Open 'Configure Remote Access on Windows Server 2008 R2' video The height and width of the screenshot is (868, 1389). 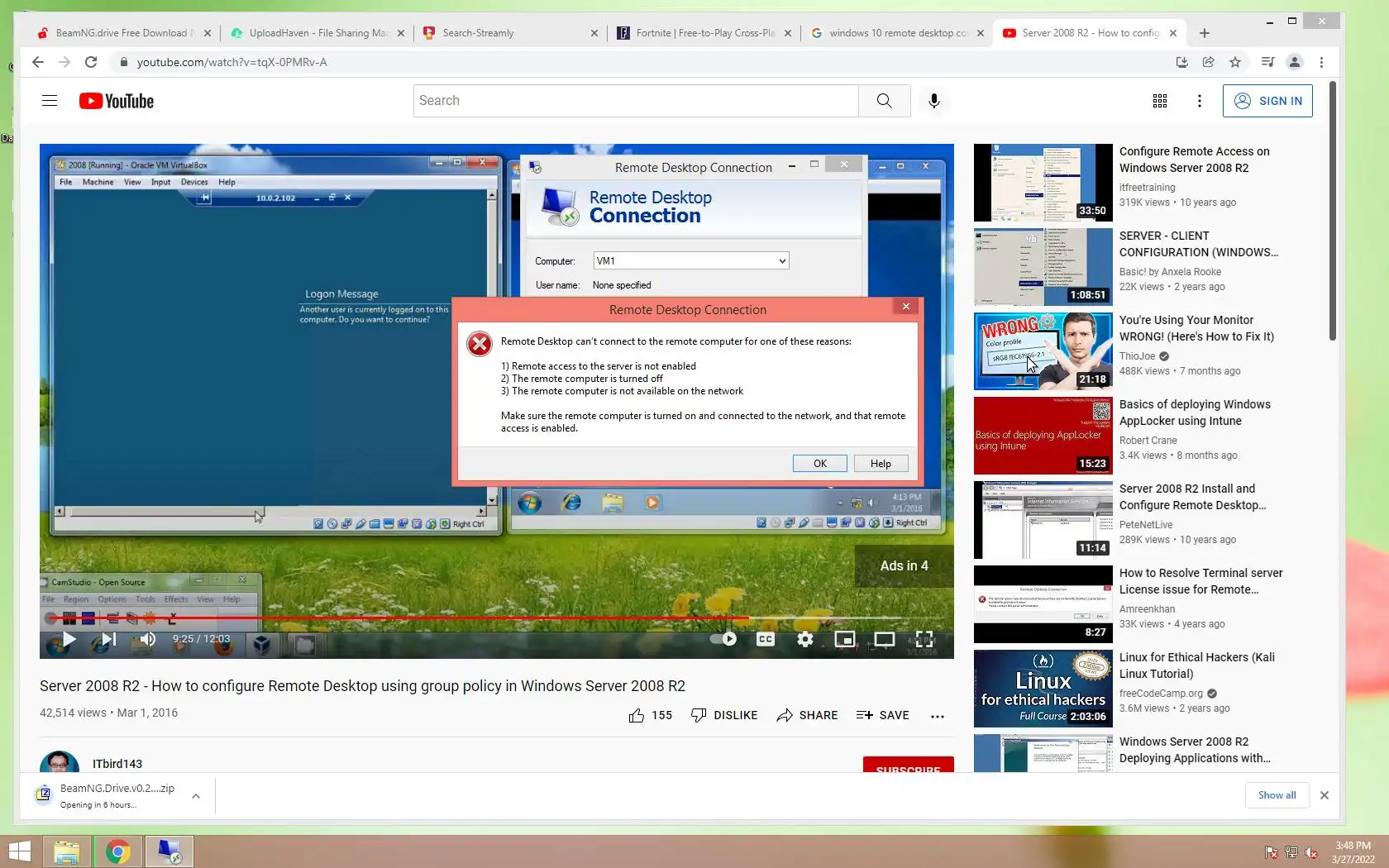(x=1194, y=160)
